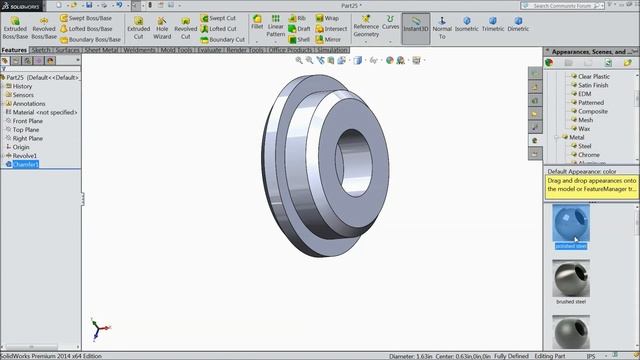
Task: Create a new document
Action: (x=59, y=5)
